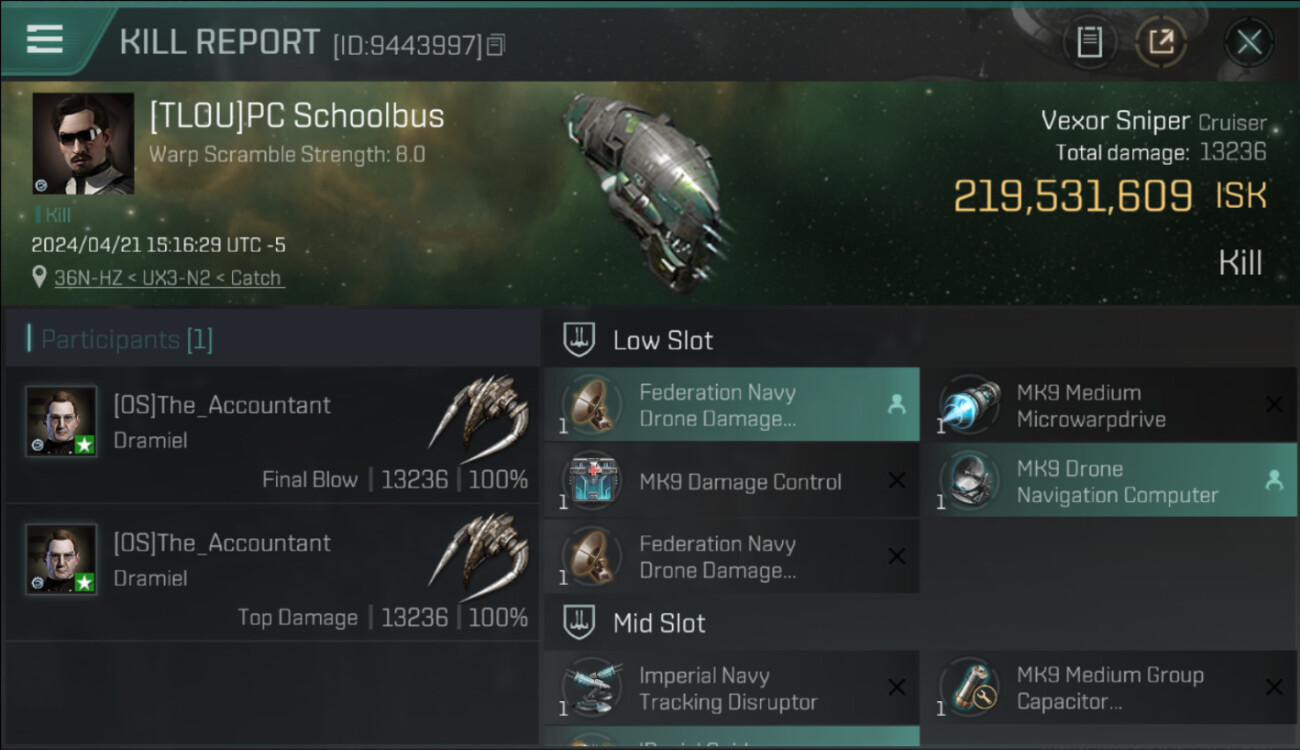Collapse the Mid Slot section
Viewport: 1300px width, 750px height.
click(x=580, y=624)
